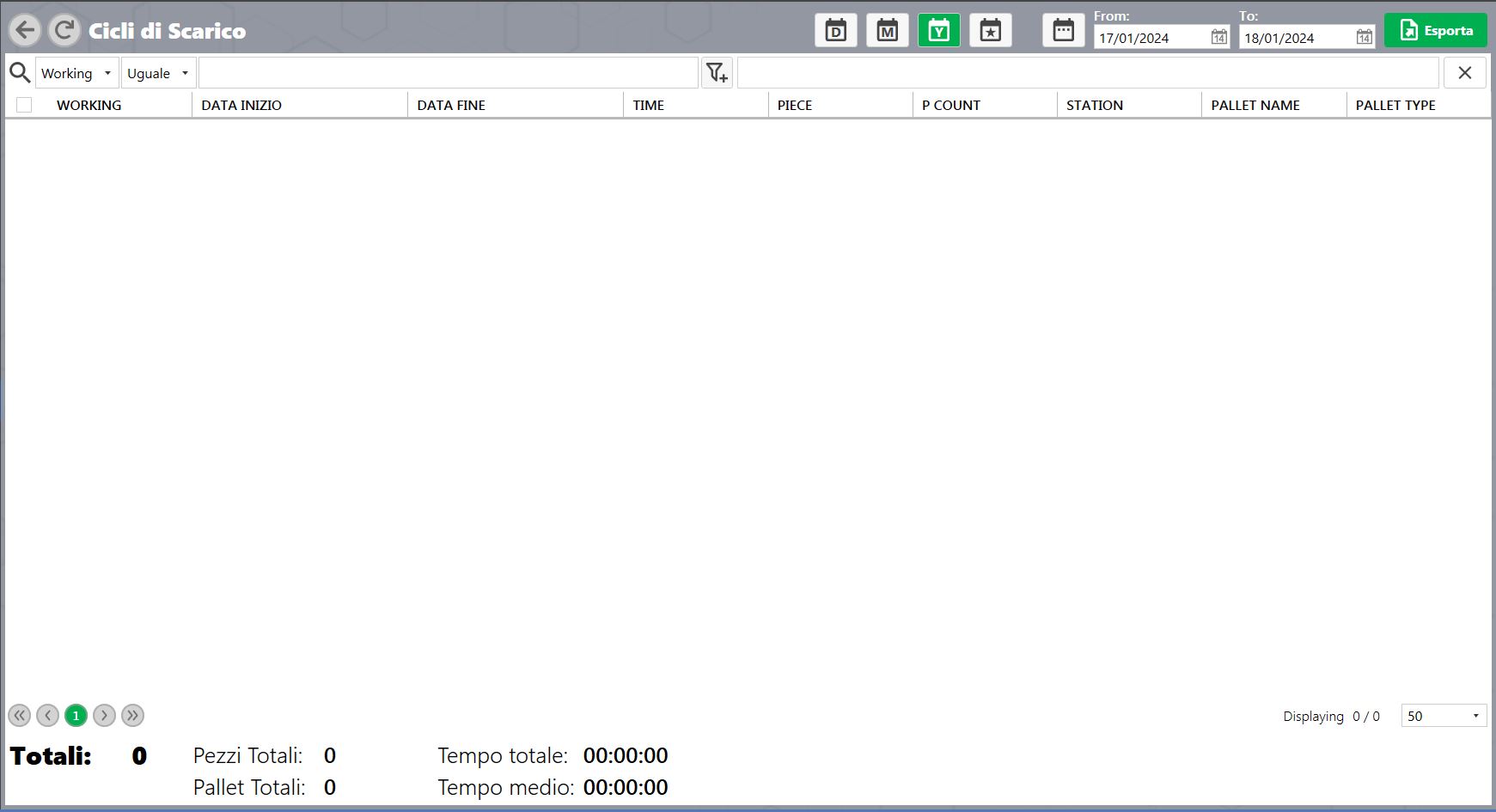Image resolution: width=1496 pixels, height=812 pixels.
Task: Select the yearly (Y) calendar filter
Action: pos(939,31)
